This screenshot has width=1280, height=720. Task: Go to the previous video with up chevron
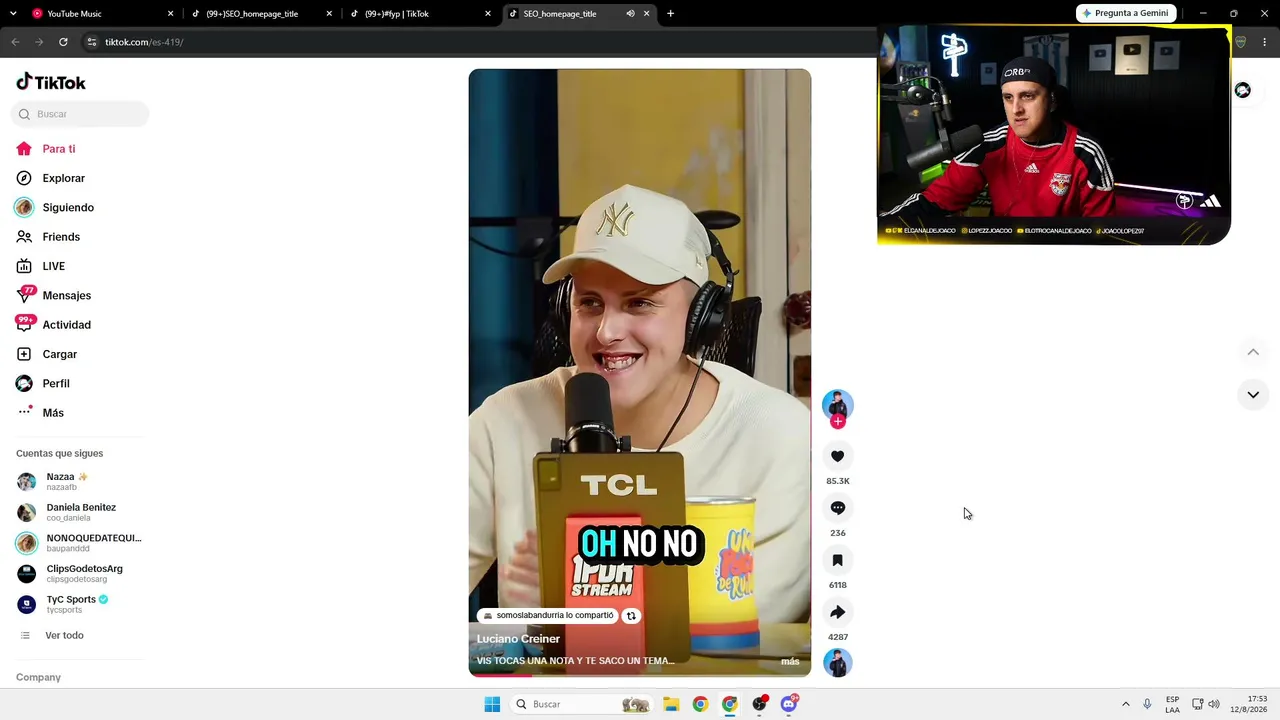[1253, 352]
